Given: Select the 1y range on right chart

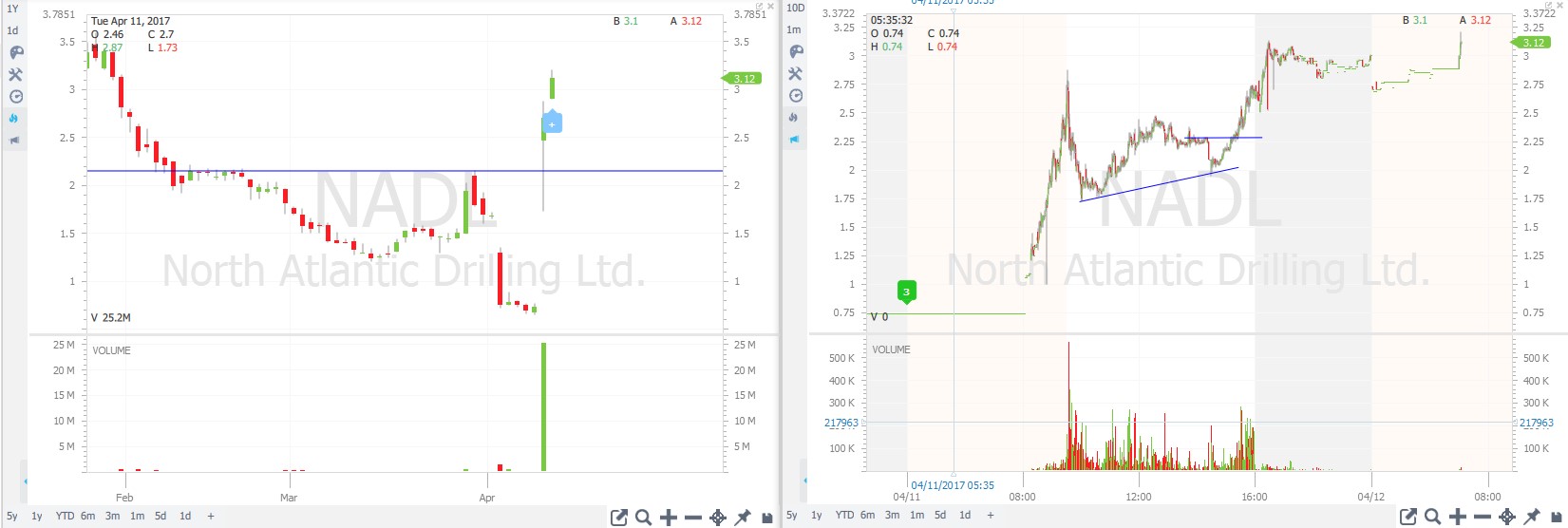Looking at the screenshot, I should pyautogui.click(x=817, y=515).
